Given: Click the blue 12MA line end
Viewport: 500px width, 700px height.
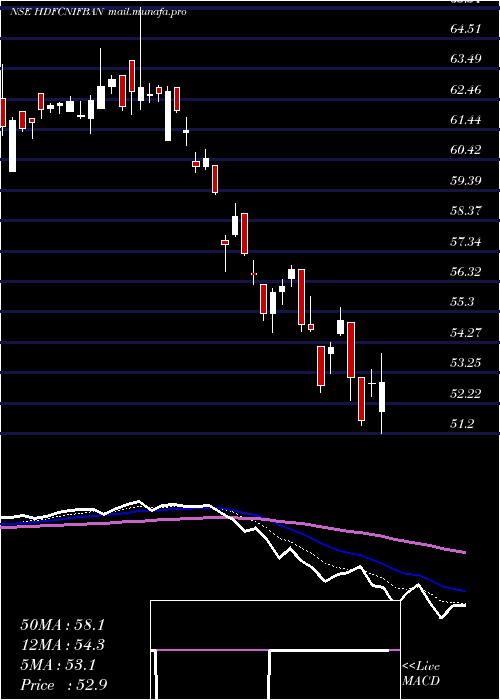Looking at the screenshot, I should [x=463, y=591].
